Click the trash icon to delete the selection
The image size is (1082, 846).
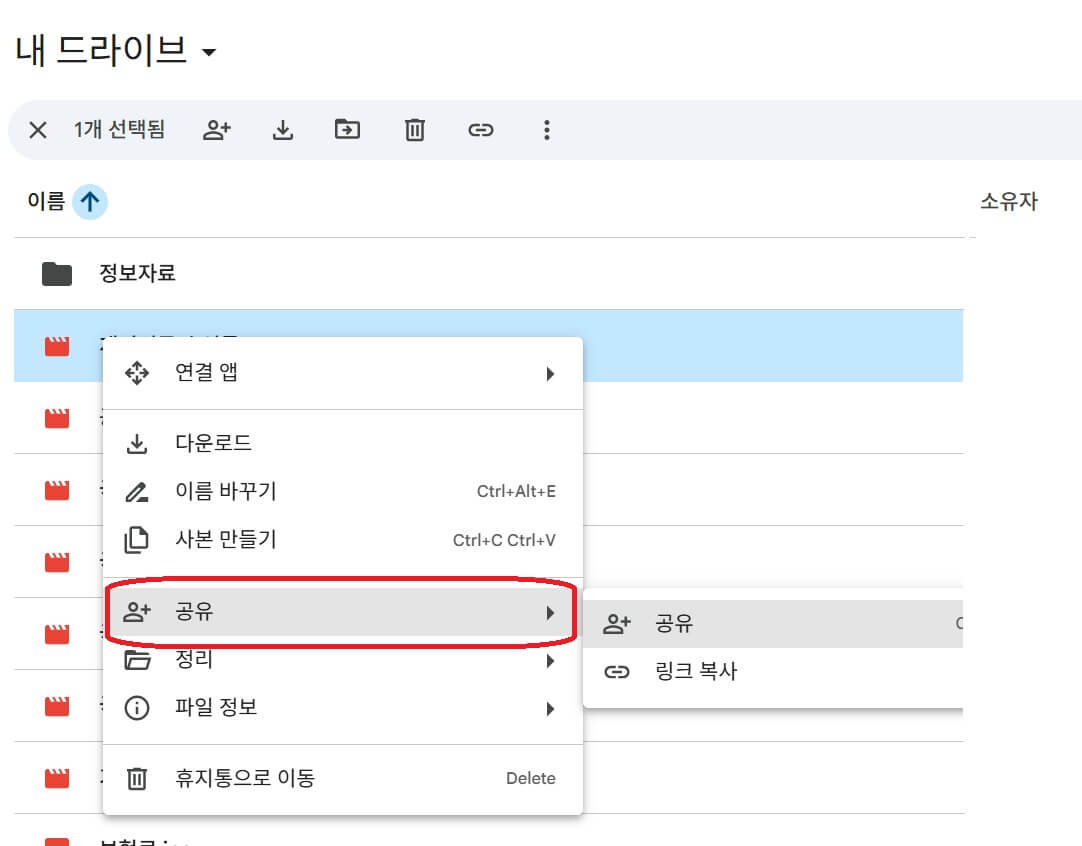pyautogui.click(x=414, y=129)
